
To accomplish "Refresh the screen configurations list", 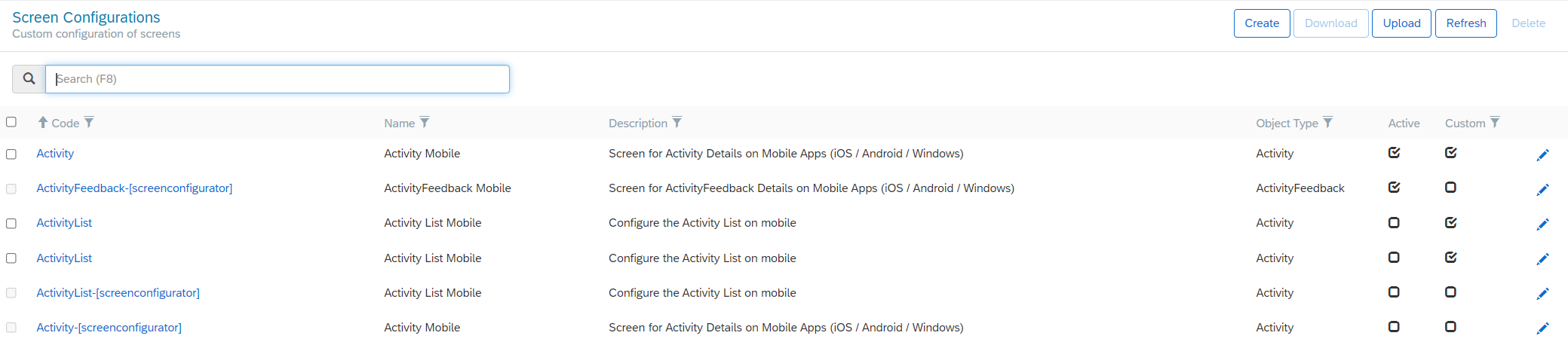I will pyautogui.click(x=1466, y=23).
